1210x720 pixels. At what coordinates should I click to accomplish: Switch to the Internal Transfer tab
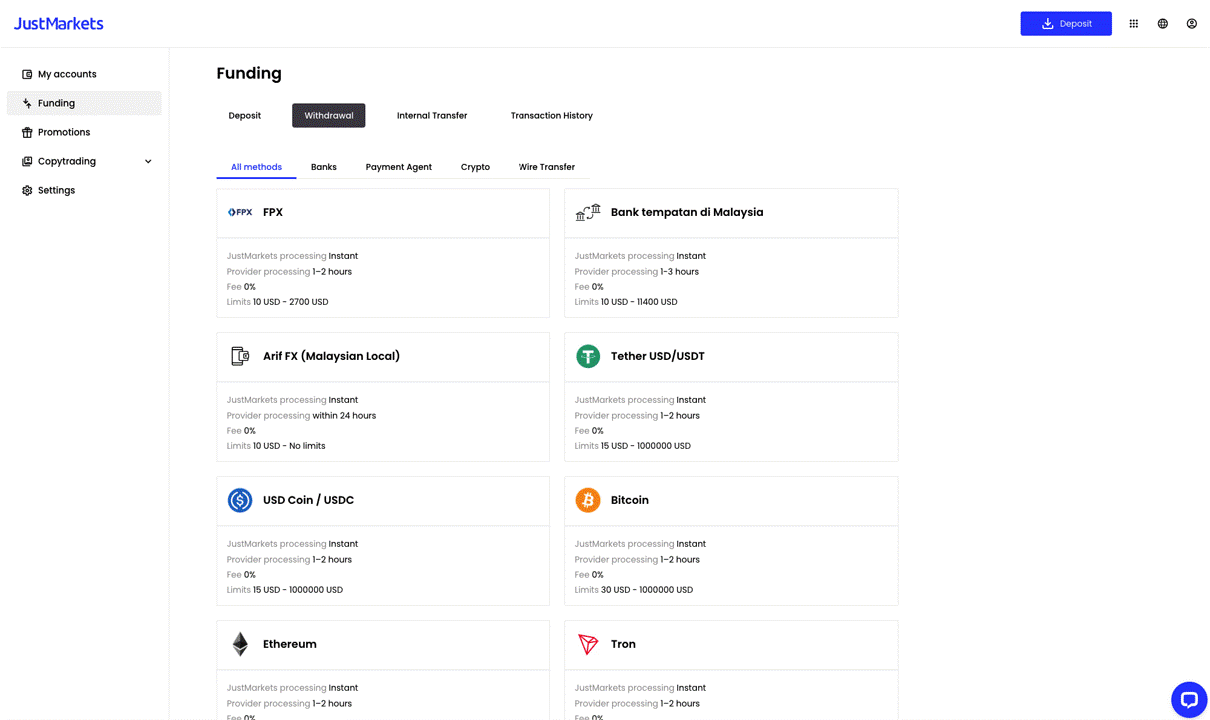(431, 116)
